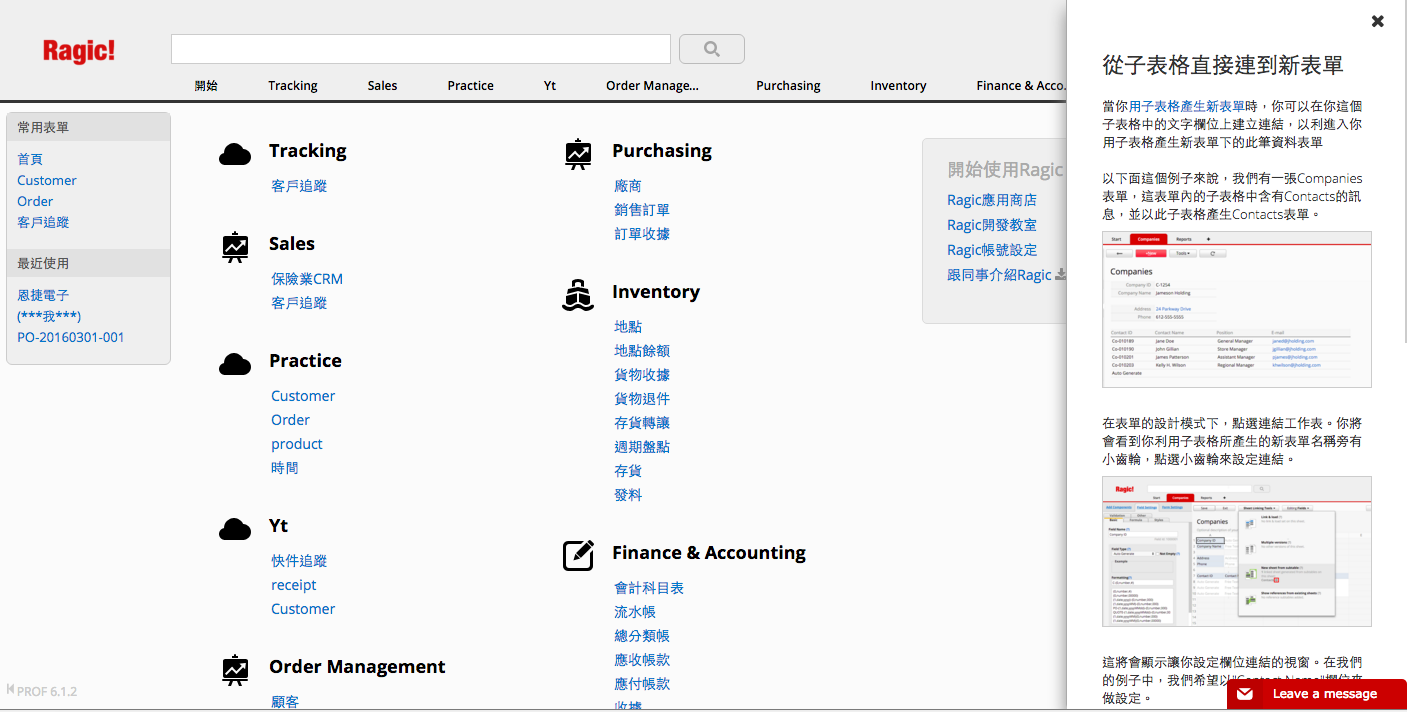This screenshot has width=1407, height=712.
Task: Click the chart icon beside Purchasing heading
Action: [578, 154]
